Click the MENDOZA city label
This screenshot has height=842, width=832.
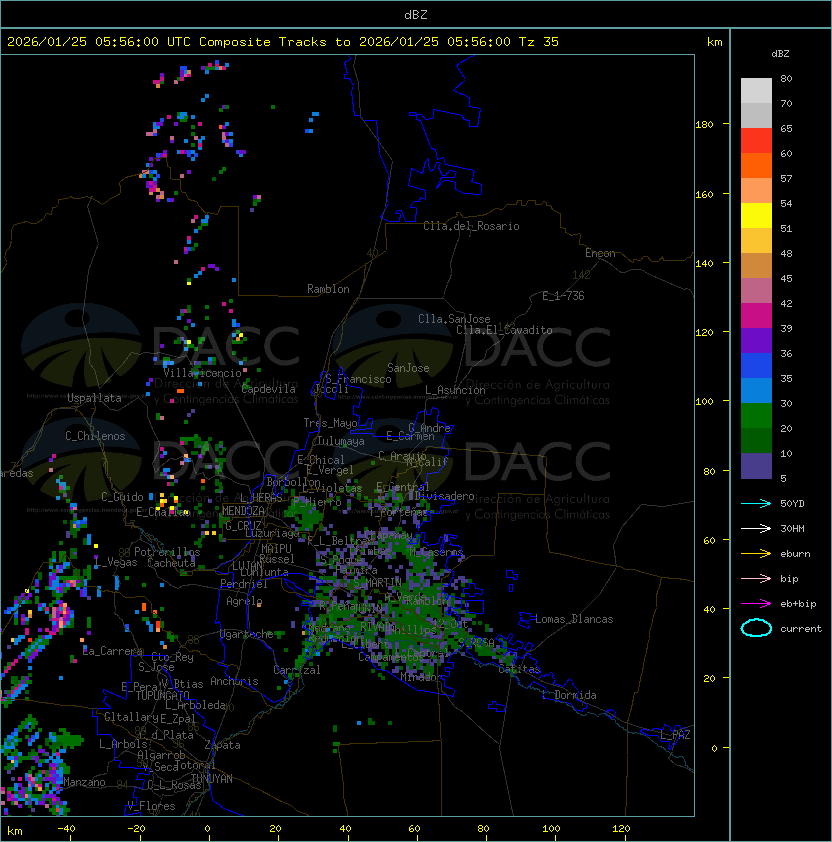[x=243, y=511]
